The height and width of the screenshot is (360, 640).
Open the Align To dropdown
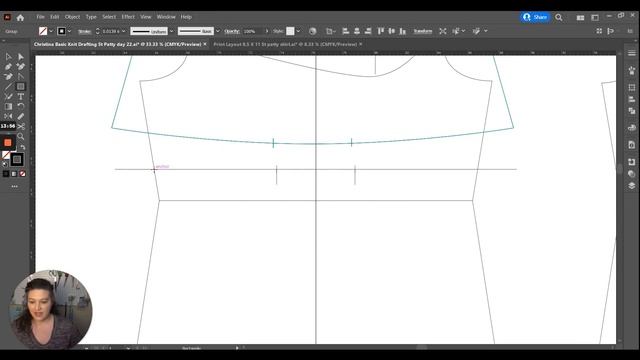coord(330,31)
